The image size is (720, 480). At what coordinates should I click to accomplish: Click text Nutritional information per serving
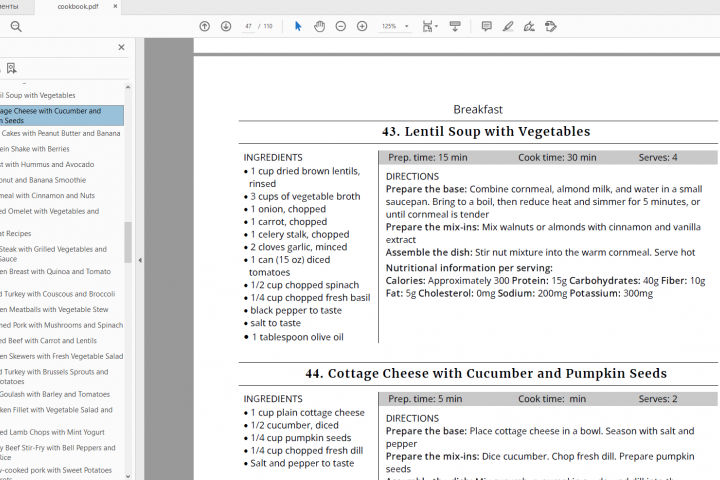pyautogui.click(x=469, y=268)
